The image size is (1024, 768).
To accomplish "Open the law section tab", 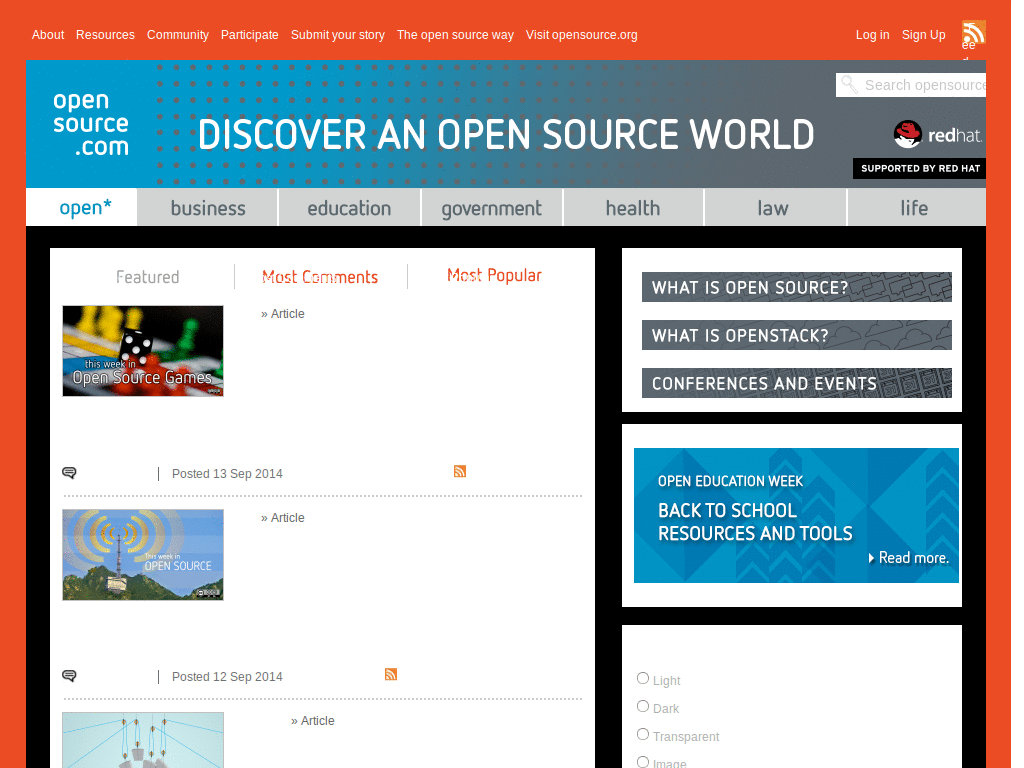I will tap(775, 208).
